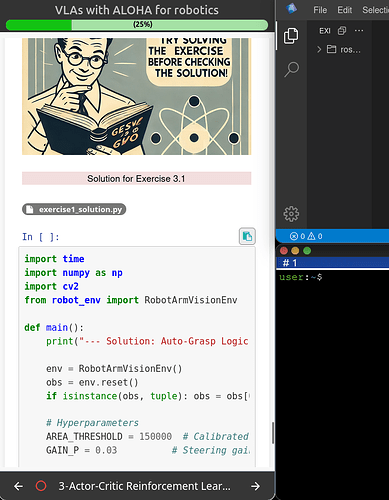Click the def main(): code line
Screen dimensions: 389x500
(x=54, y=327)
